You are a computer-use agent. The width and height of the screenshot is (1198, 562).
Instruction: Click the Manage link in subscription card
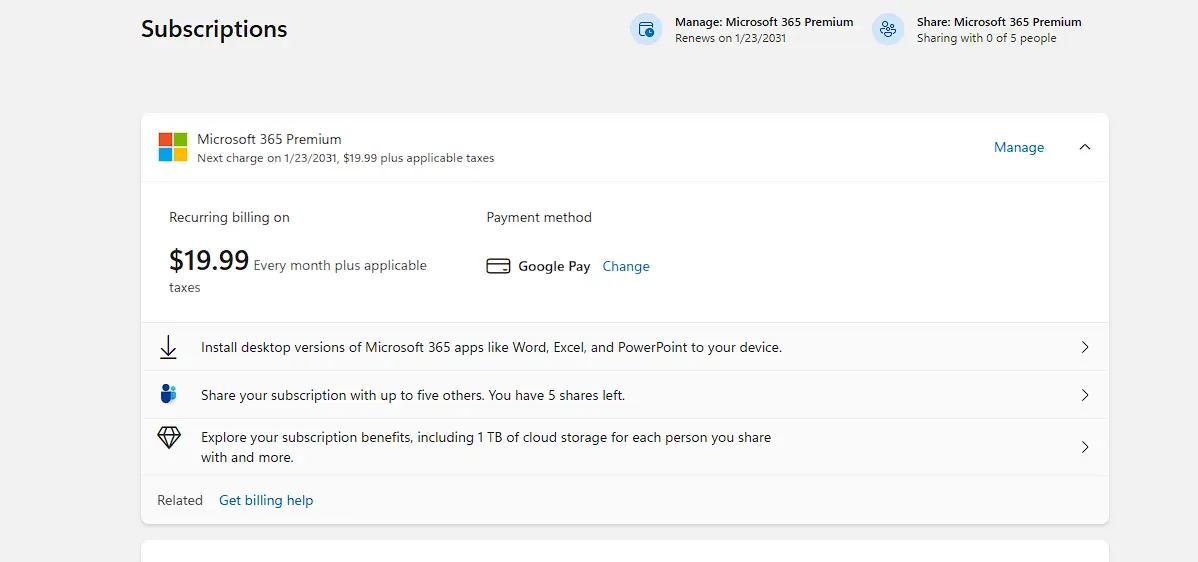coord(1018,147)
